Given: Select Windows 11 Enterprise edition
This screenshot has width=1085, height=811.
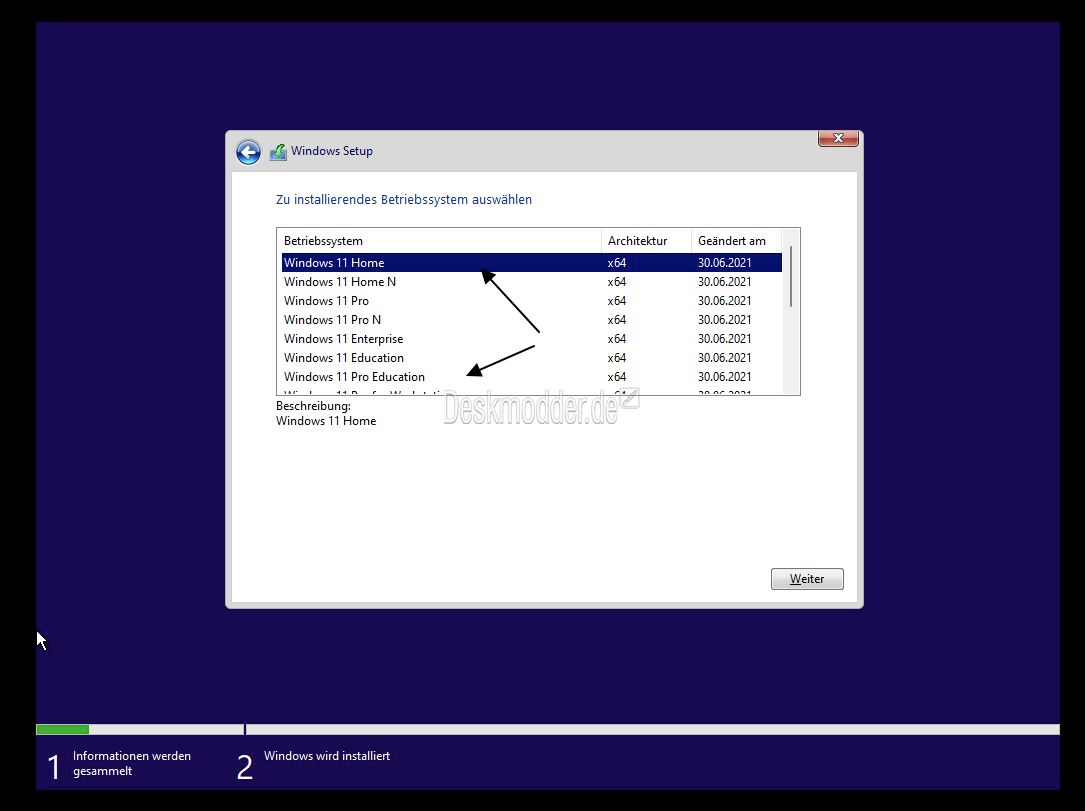Looking at the screenshot, I should pyautogui.click(x=531, y=338).
